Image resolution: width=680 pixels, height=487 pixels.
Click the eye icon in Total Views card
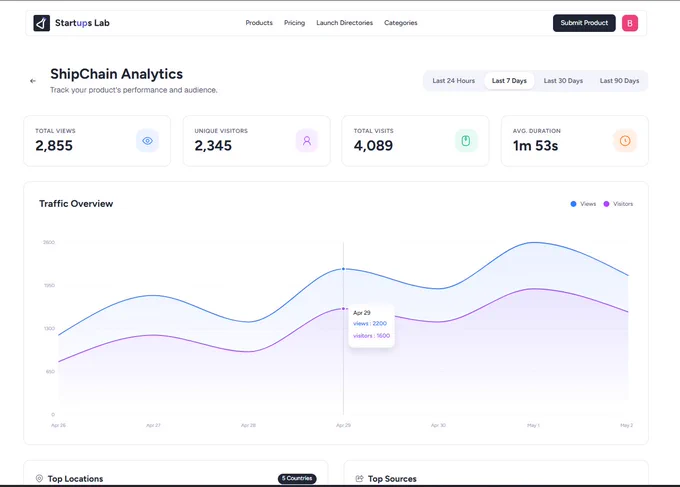(x=147, y=141)
